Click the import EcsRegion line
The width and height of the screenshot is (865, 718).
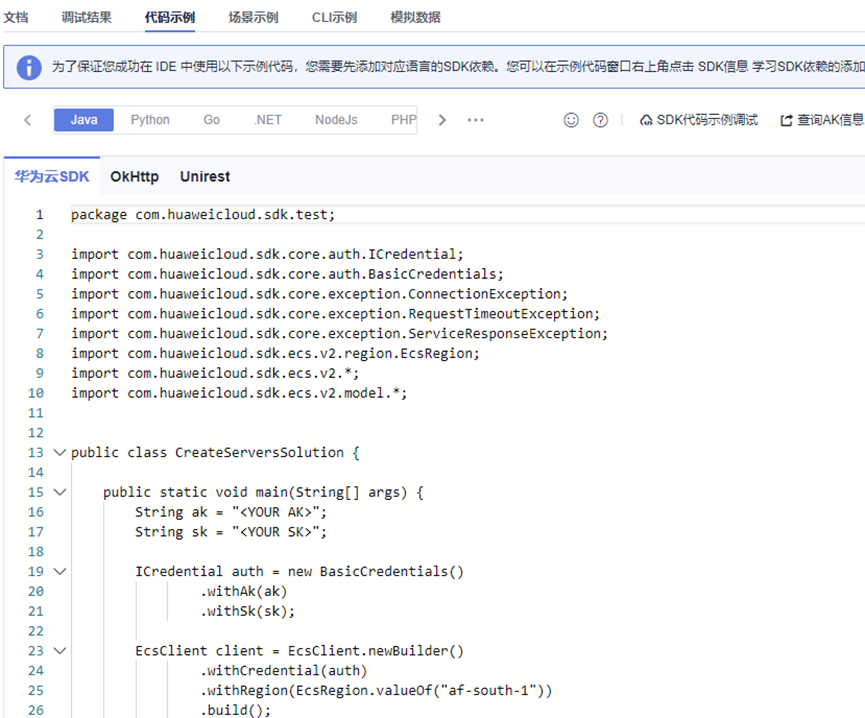pos(275,353)
